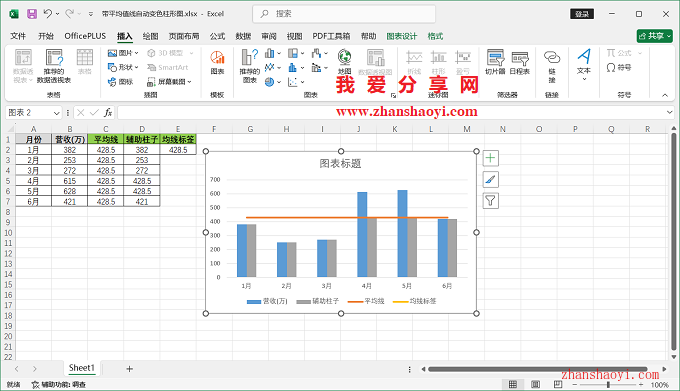Collapse the ribbon with the chevron
The height and width of the screenshot is (391, 680).
[x=665, y=95]
